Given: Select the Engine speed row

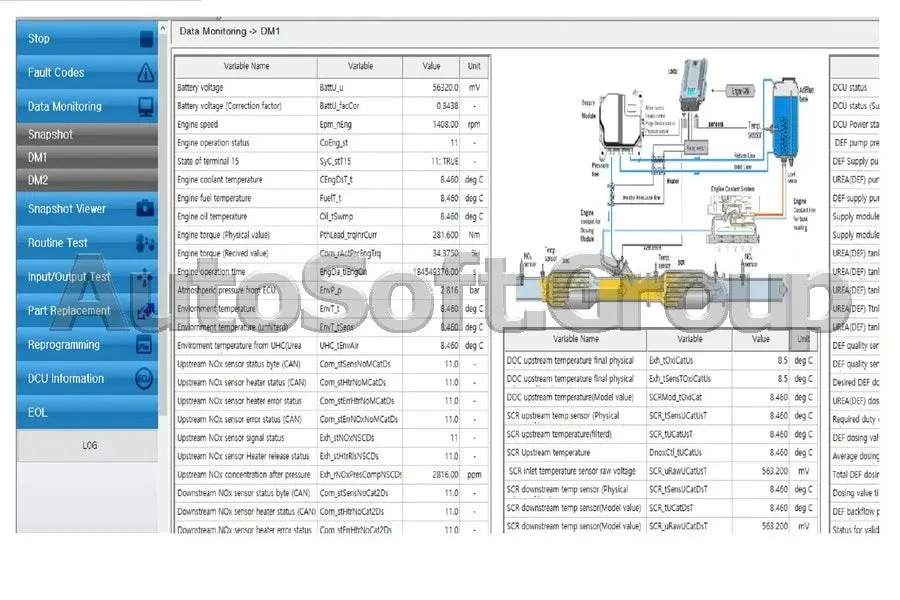Looking at the screenshot, I should pos(332,125).
